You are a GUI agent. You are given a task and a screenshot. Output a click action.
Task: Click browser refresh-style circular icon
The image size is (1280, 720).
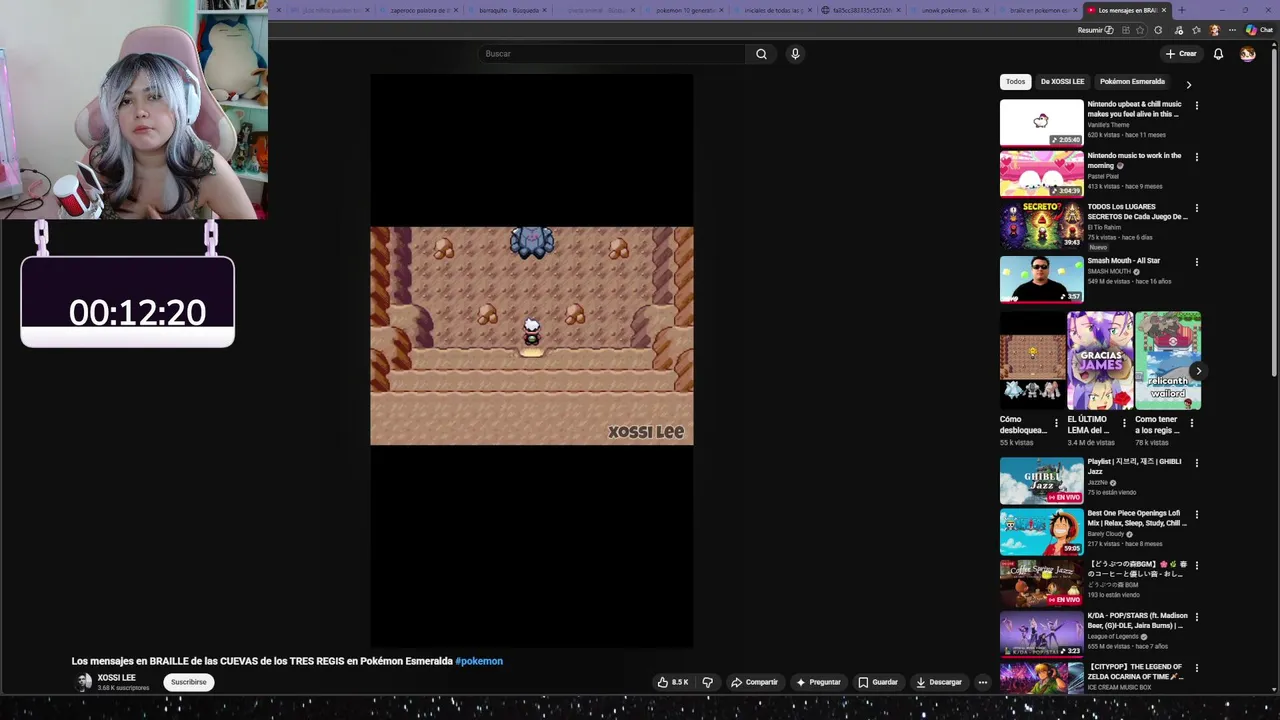coord(1158,30)
